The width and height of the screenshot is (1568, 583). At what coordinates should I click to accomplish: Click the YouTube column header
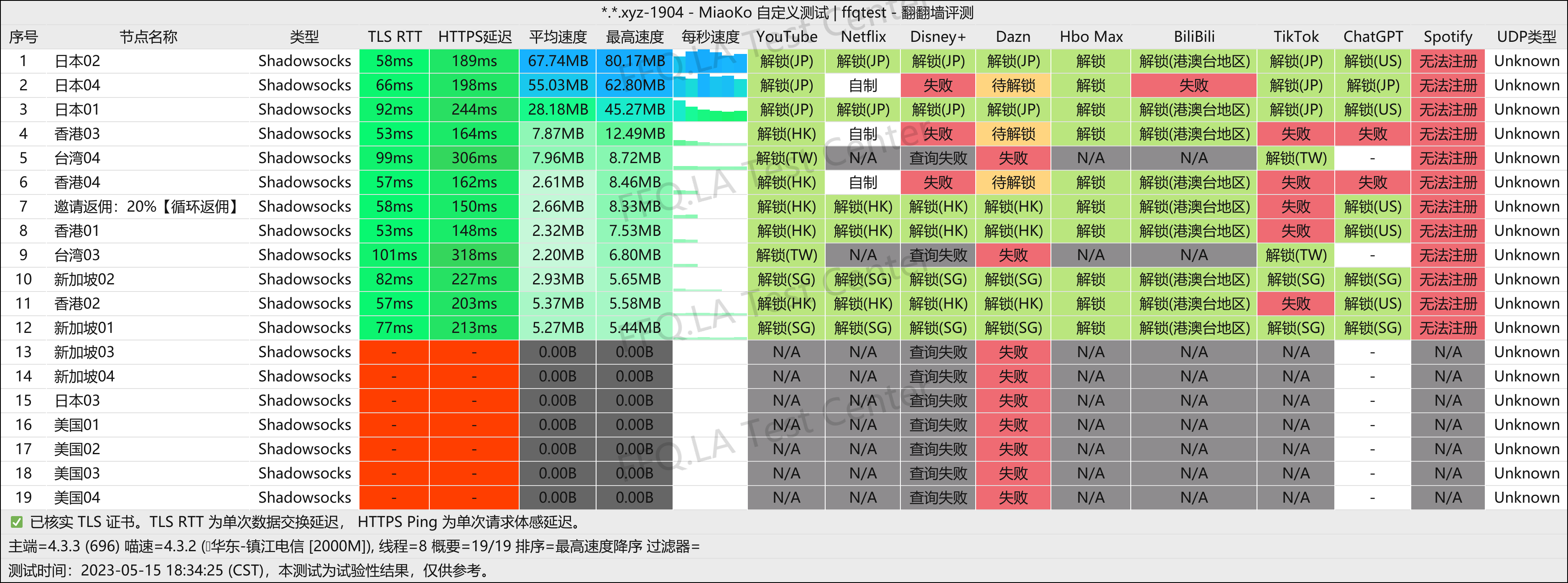click(x=786, y=36)
